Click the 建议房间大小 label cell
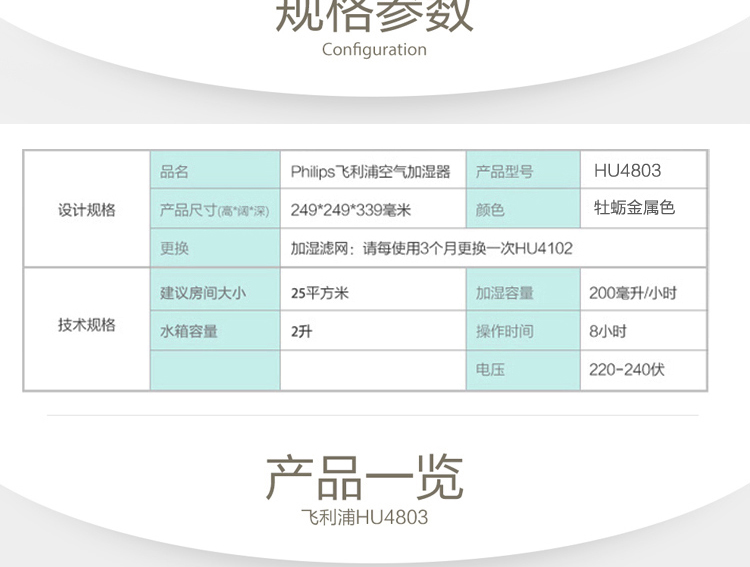Viewport: 750px width, 567px height. [x=215, y=289]
